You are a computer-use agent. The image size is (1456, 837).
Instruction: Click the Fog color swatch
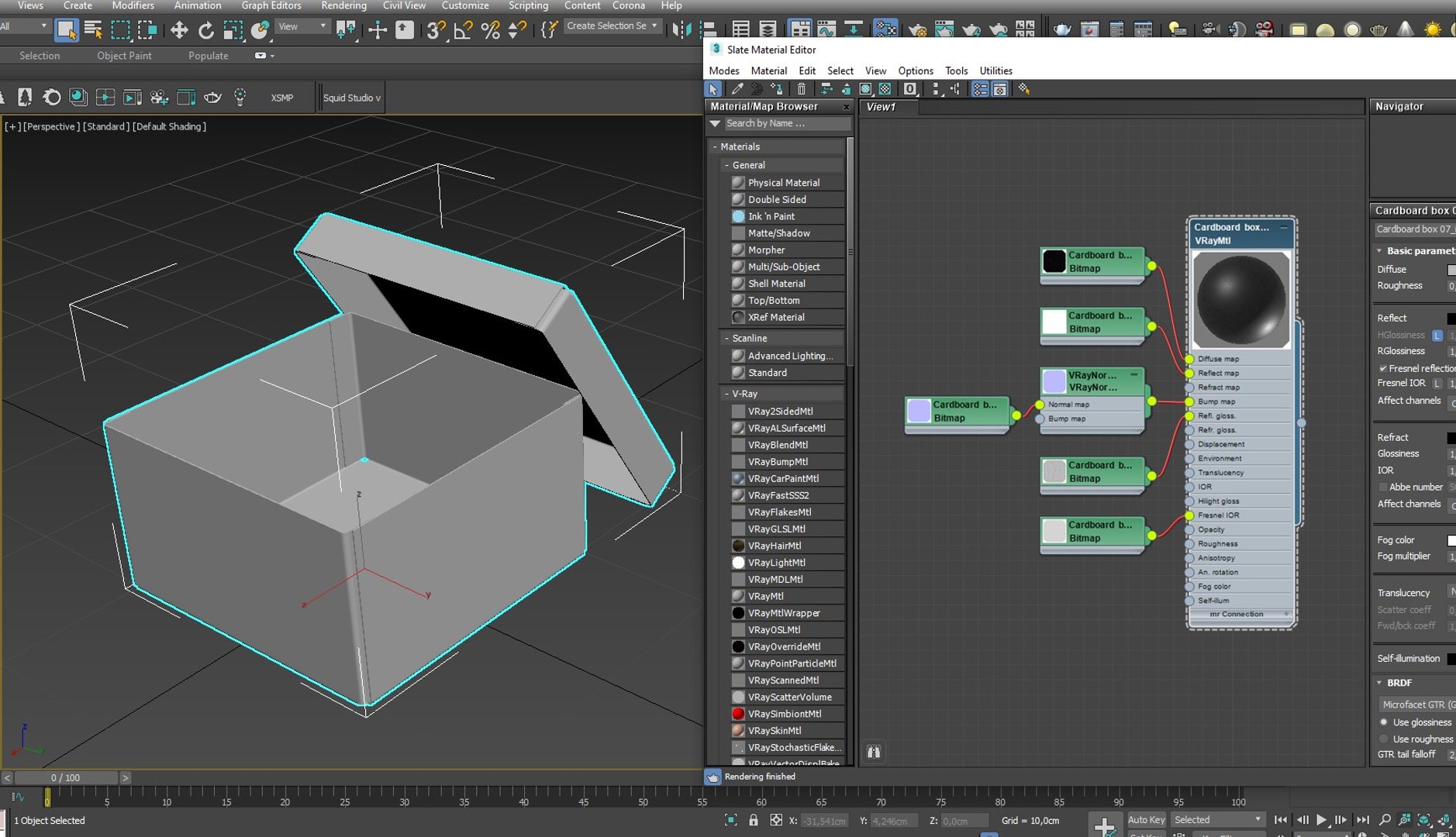[1451, 540]
